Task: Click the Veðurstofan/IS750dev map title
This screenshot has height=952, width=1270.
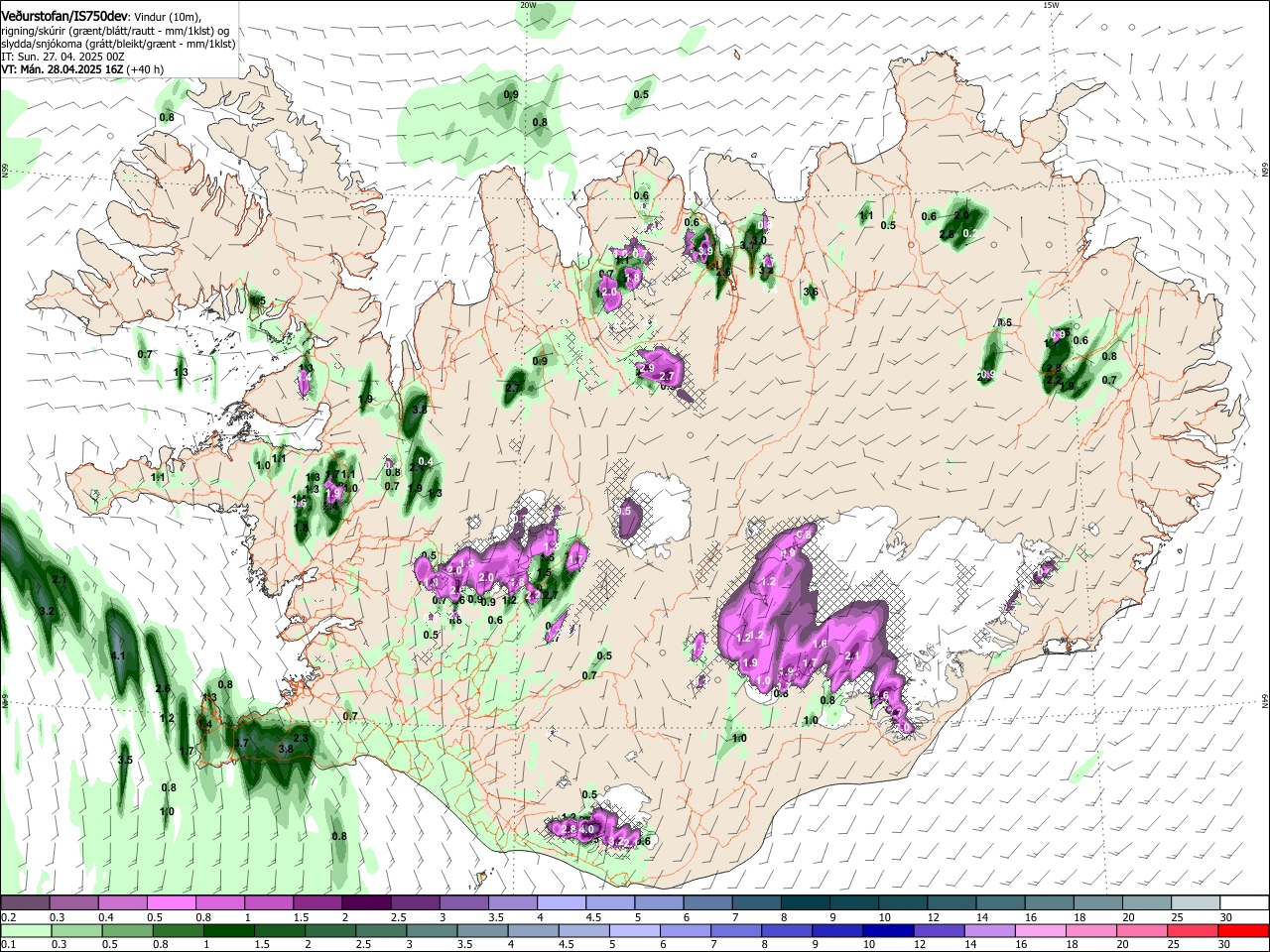Action: 63,16
